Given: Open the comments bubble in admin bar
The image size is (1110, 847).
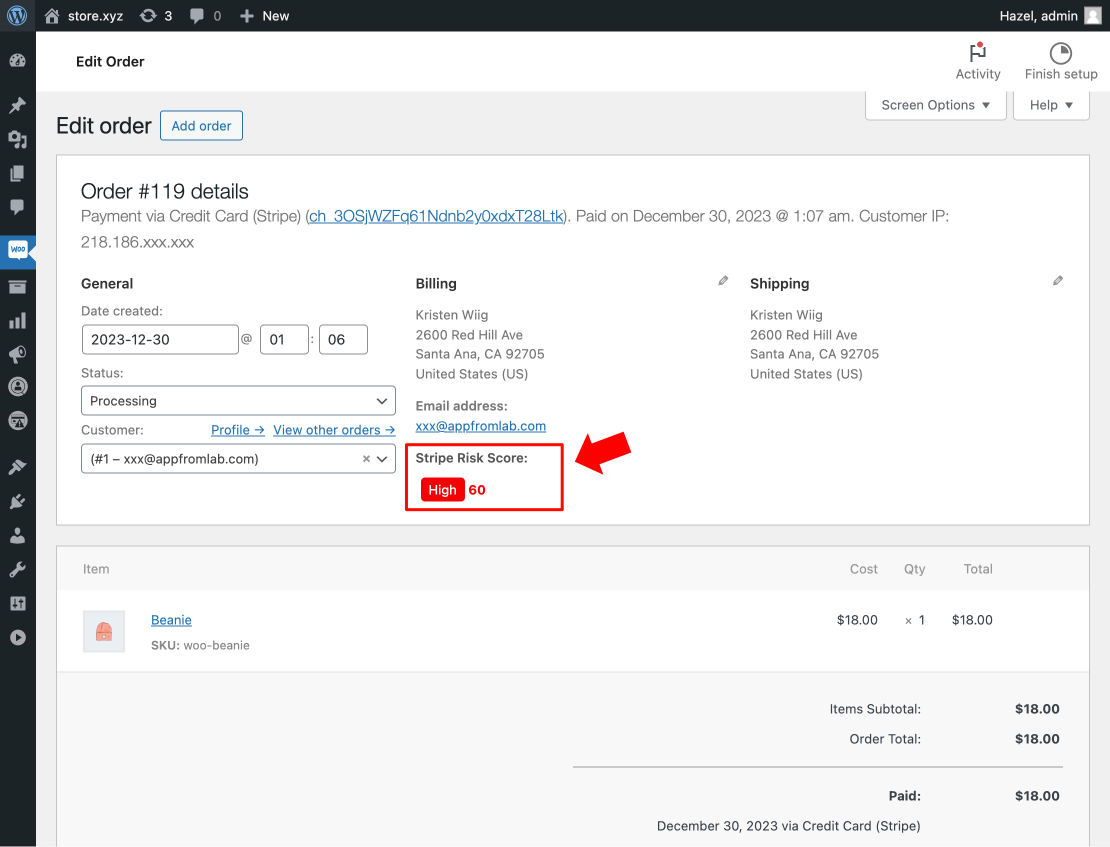Looking at the screenshot, I should [x=205, y=16].
